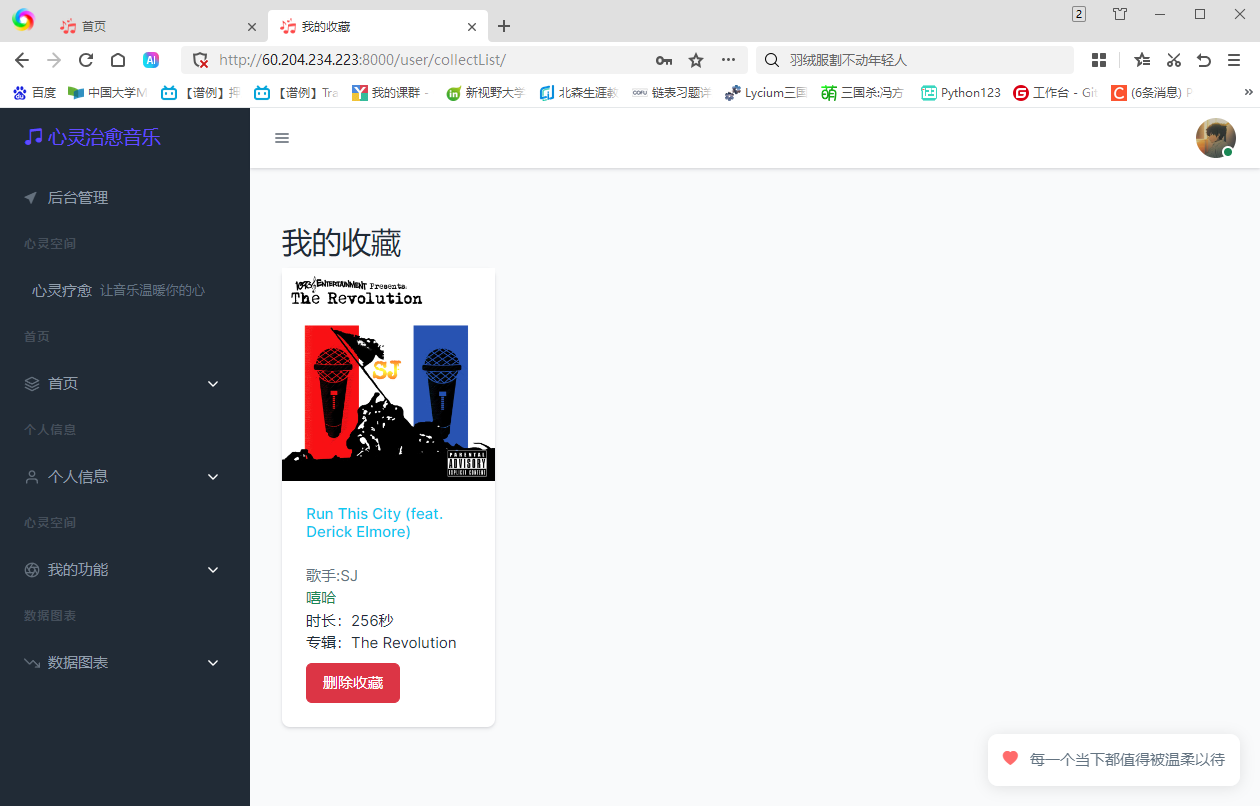Click the 我的收藏 page heading
This screenshot has height=806, width=1260.
point(341,243)
